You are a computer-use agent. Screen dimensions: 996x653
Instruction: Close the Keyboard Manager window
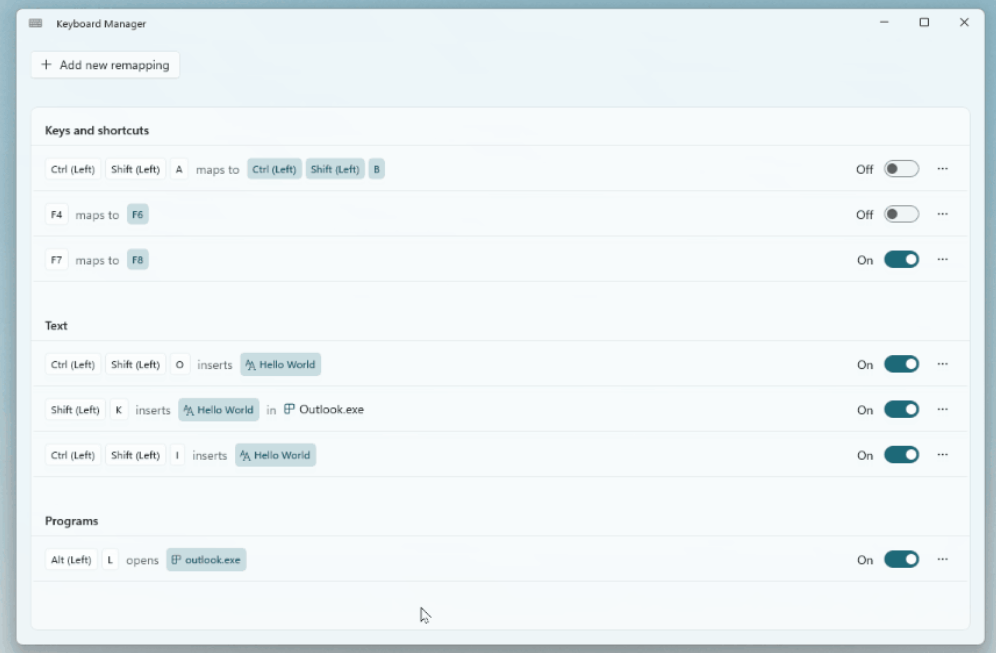pos(964,22)
